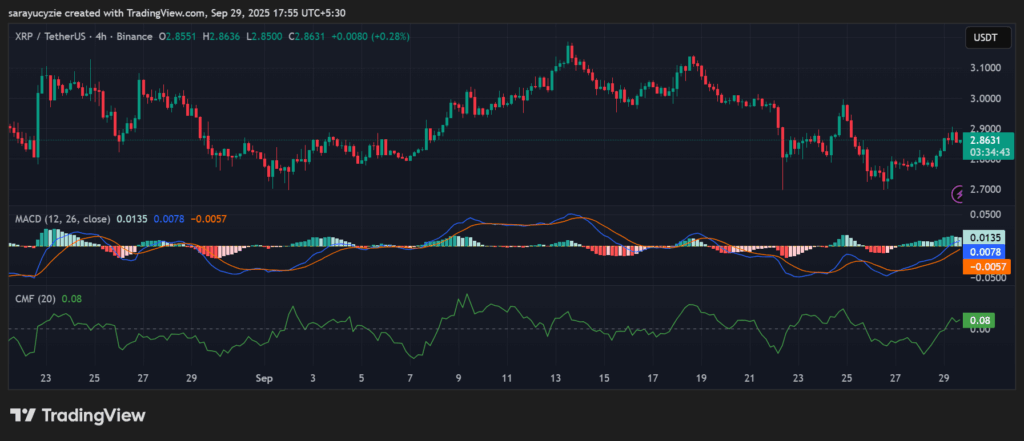Click the green 0.08 CMF value tag
Image resolution: width=1024 pixels, height=441 pixels.
(980, 322)
